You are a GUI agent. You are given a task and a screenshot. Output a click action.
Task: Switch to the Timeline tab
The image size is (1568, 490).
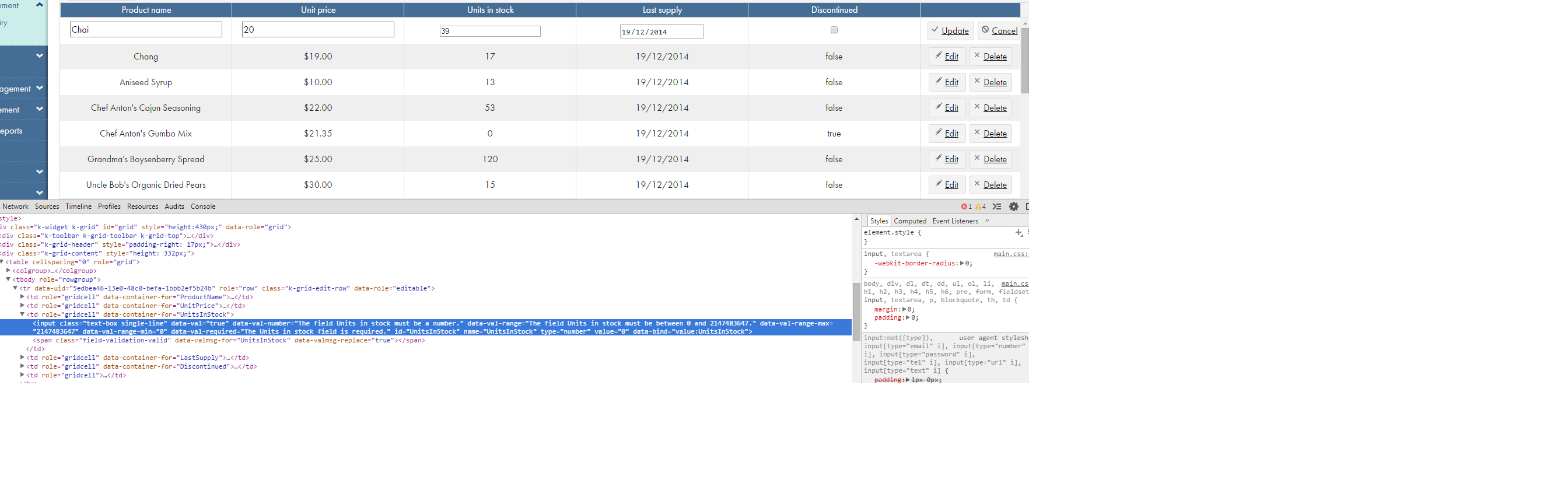pos(79,207)
